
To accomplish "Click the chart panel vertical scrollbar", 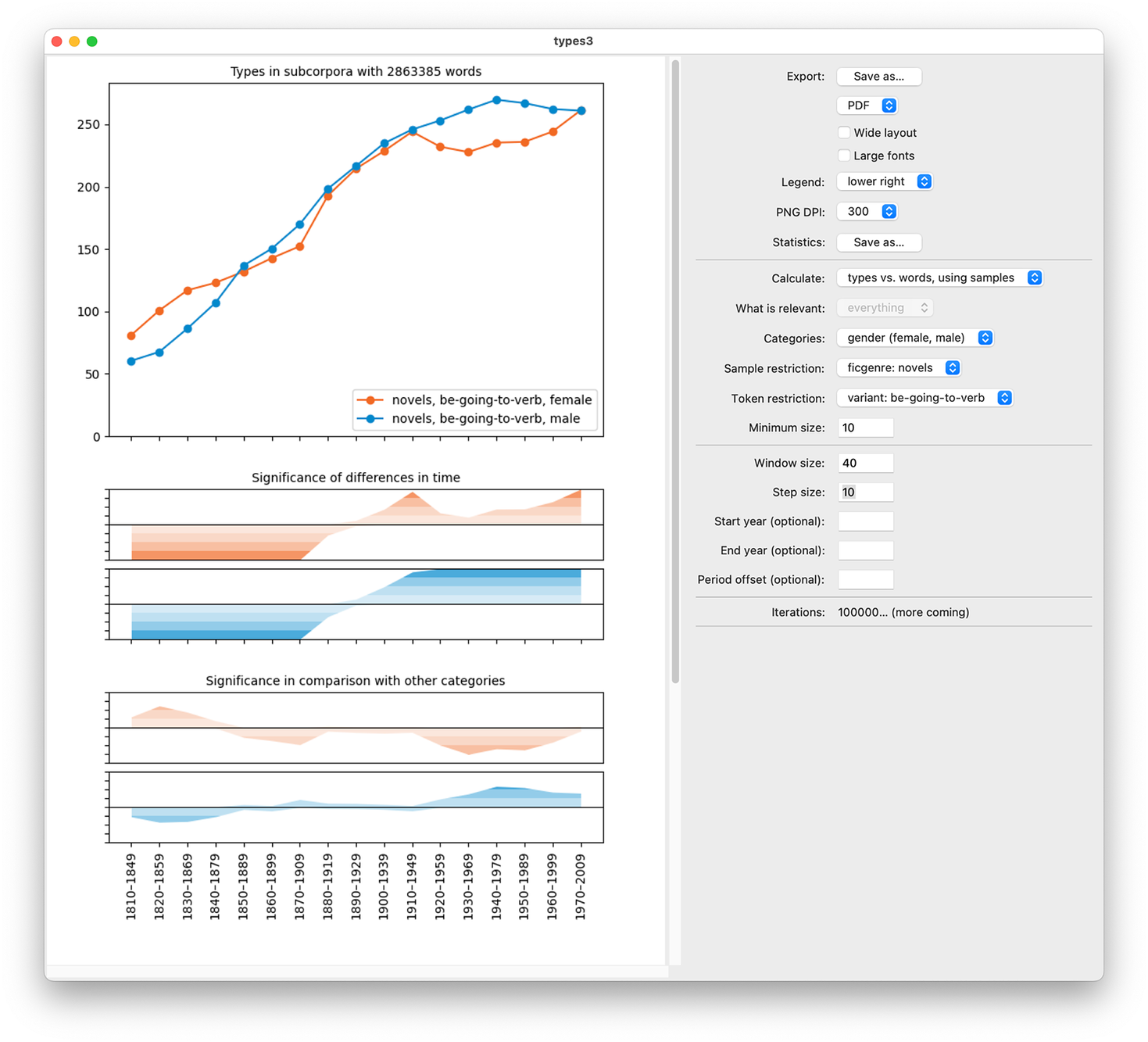I will [x=675, y=371].
